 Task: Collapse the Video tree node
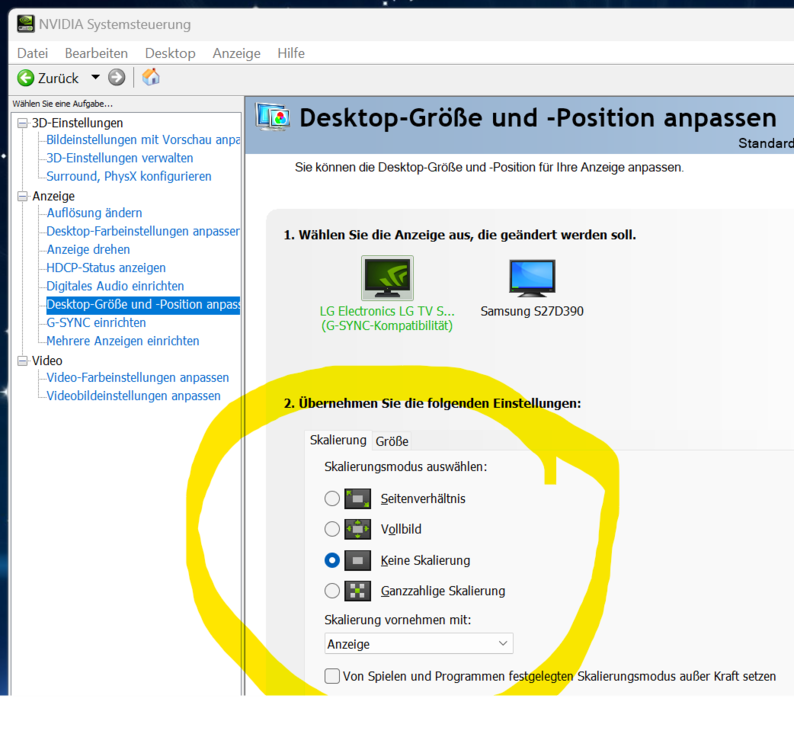pyautogui.click(x=22, y=361)
